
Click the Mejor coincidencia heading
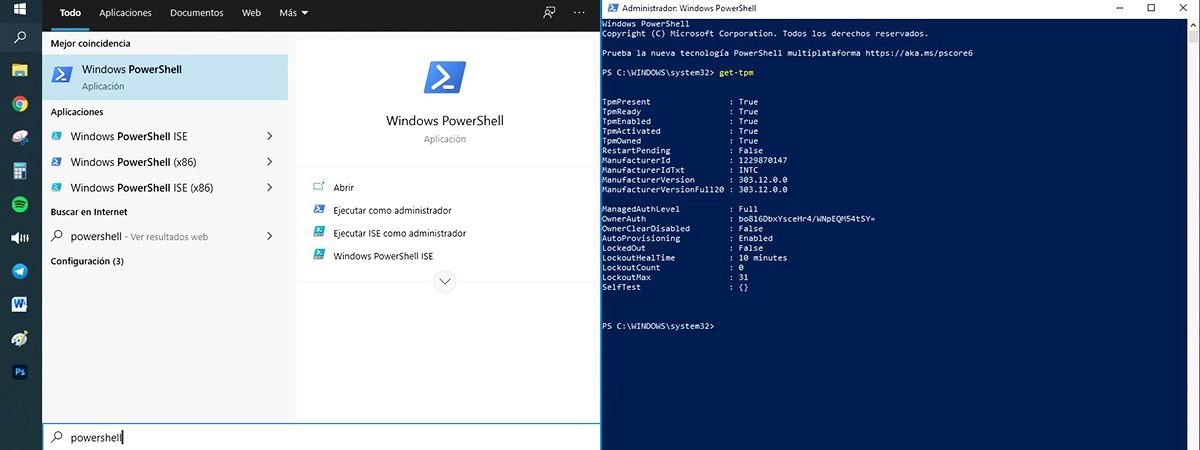coord(90,44)
